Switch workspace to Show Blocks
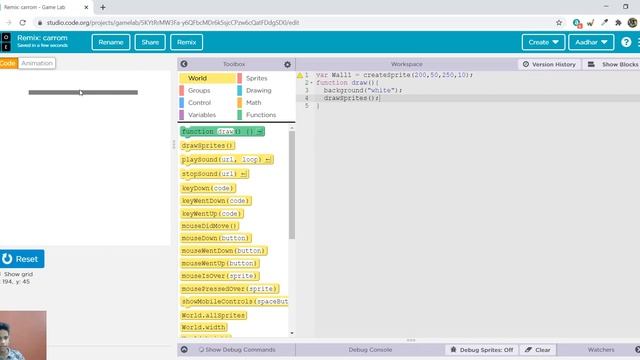 tap(613, 64)
